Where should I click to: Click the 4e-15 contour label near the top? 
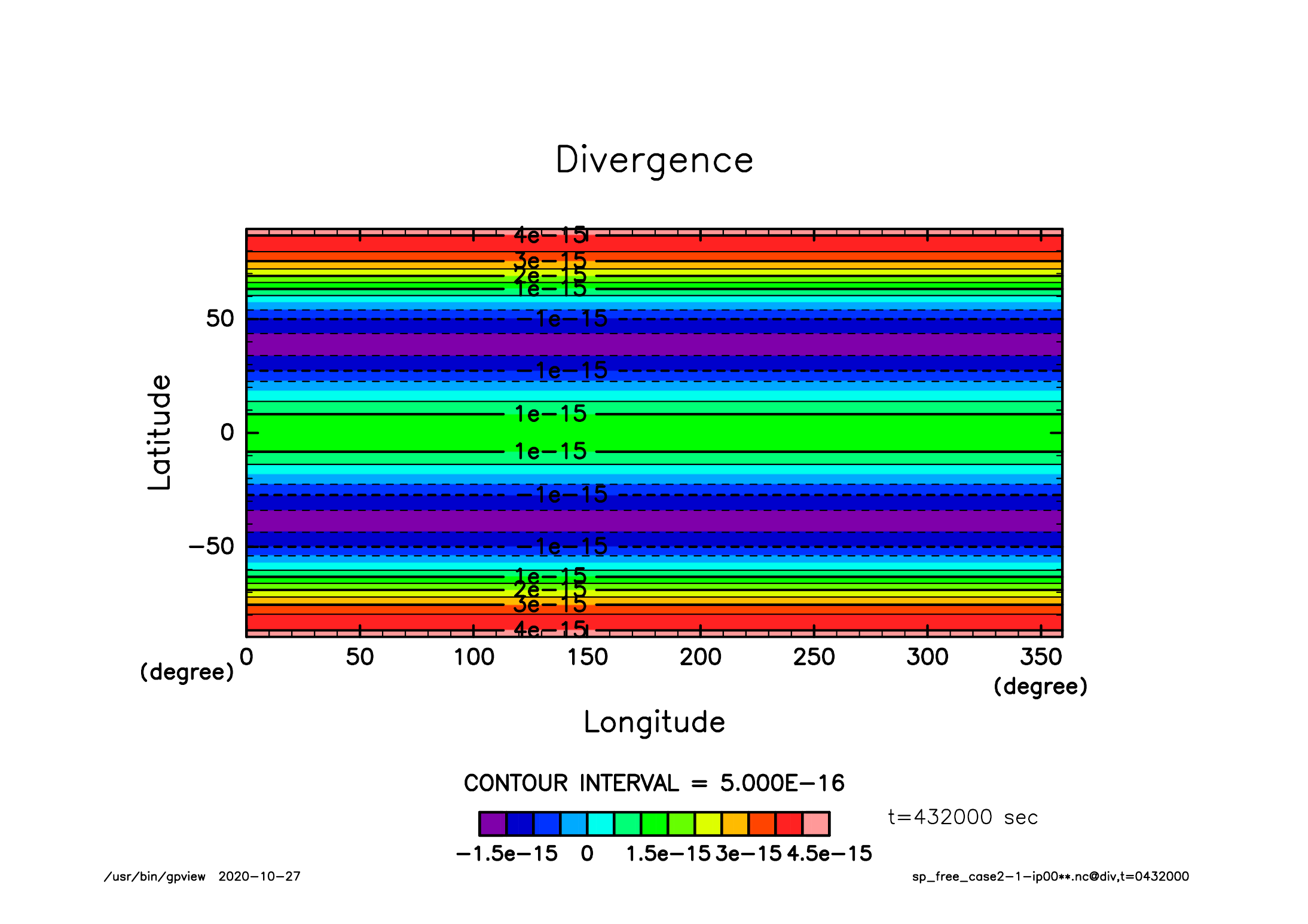[551, 235]
